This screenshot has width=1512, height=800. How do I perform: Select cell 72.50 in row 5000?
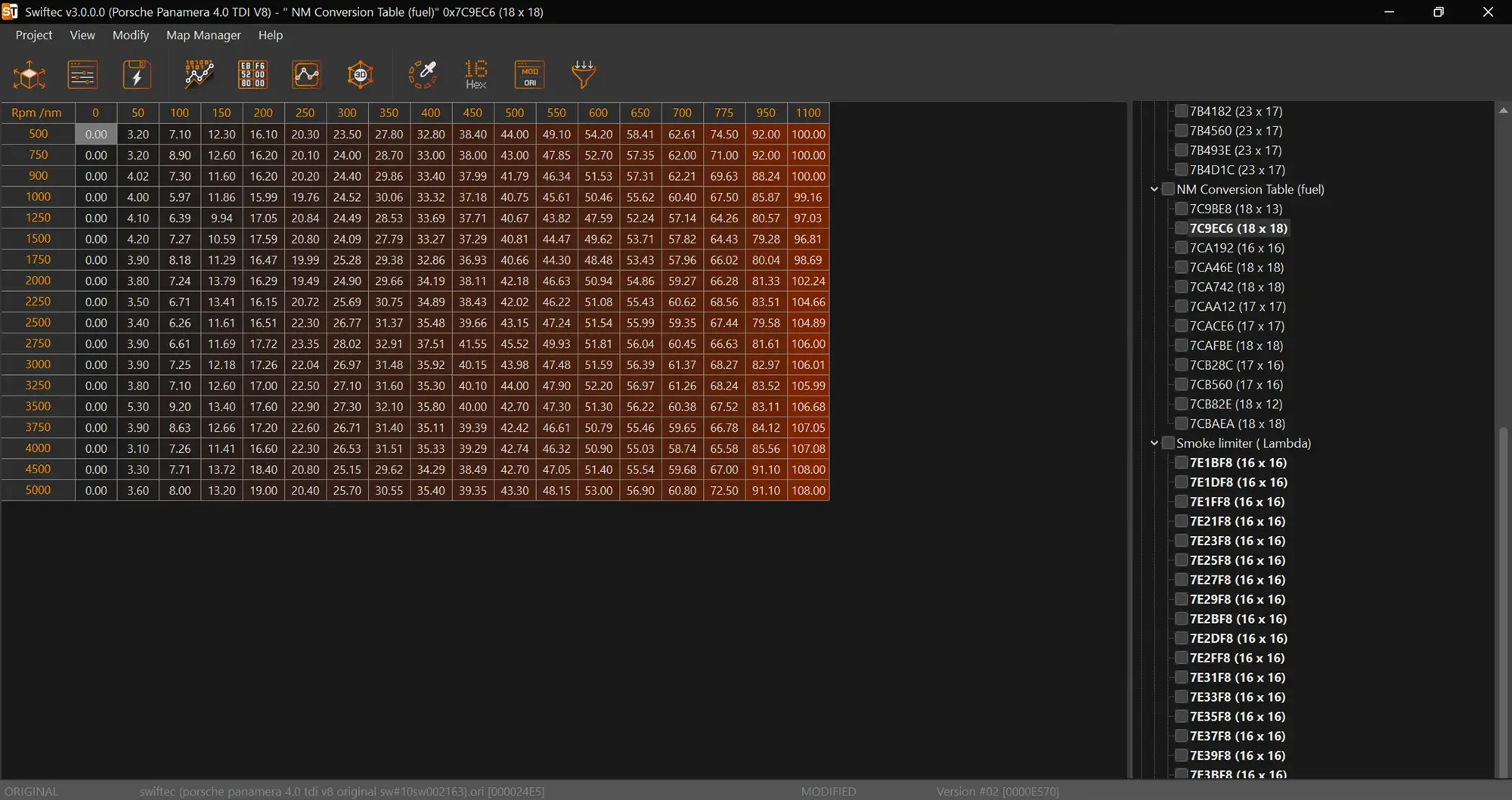723,491
